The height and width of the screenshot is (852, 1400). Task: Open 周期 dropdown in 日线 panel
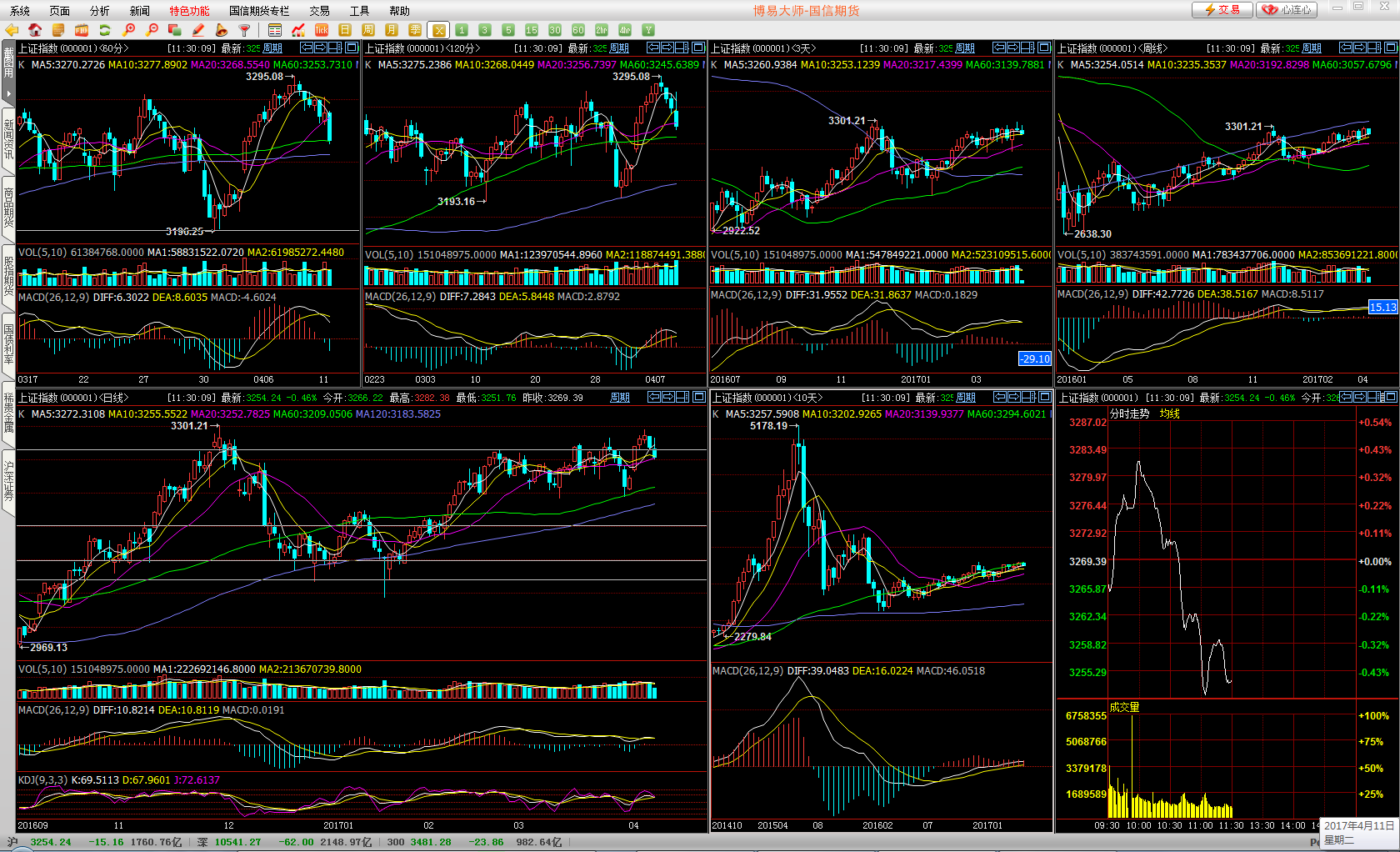tap(620, 398)
